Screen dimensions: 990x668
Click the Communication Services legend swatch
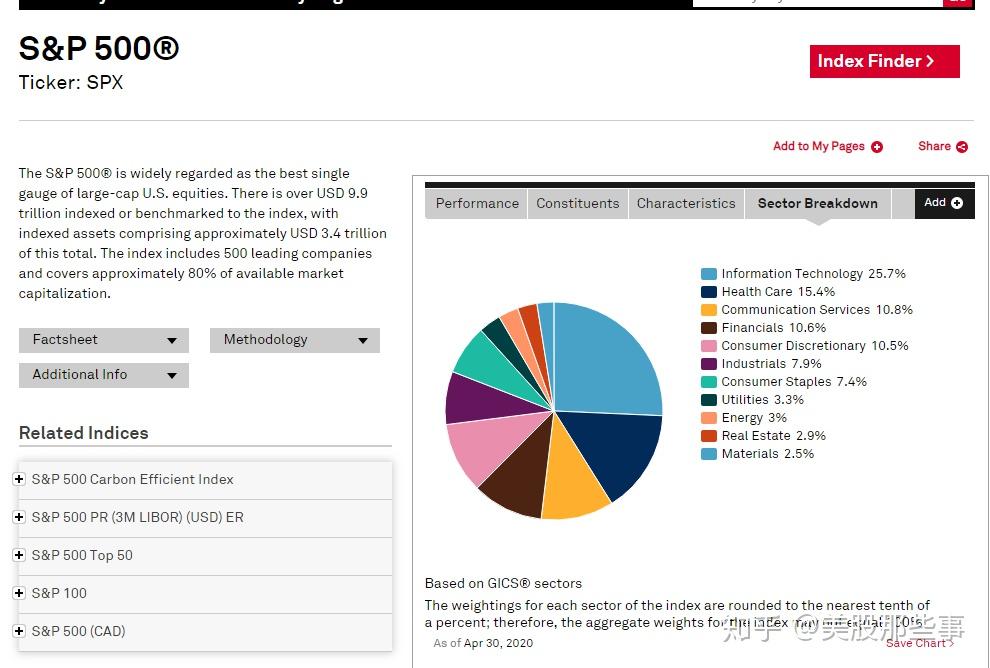click(x=708, y=310)
